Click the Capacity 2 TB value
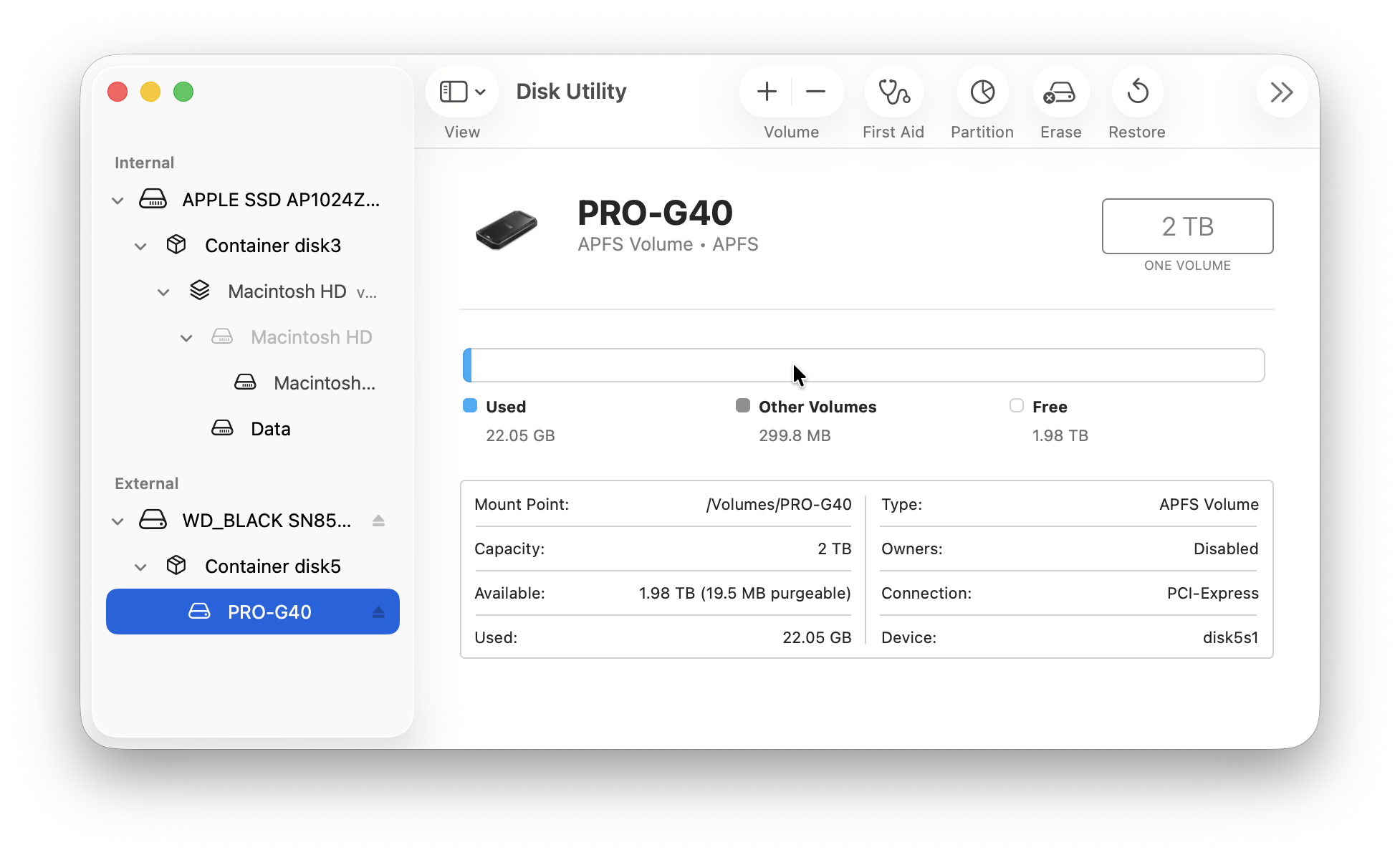Screen dimensions: 1400x855 [835, 549]
